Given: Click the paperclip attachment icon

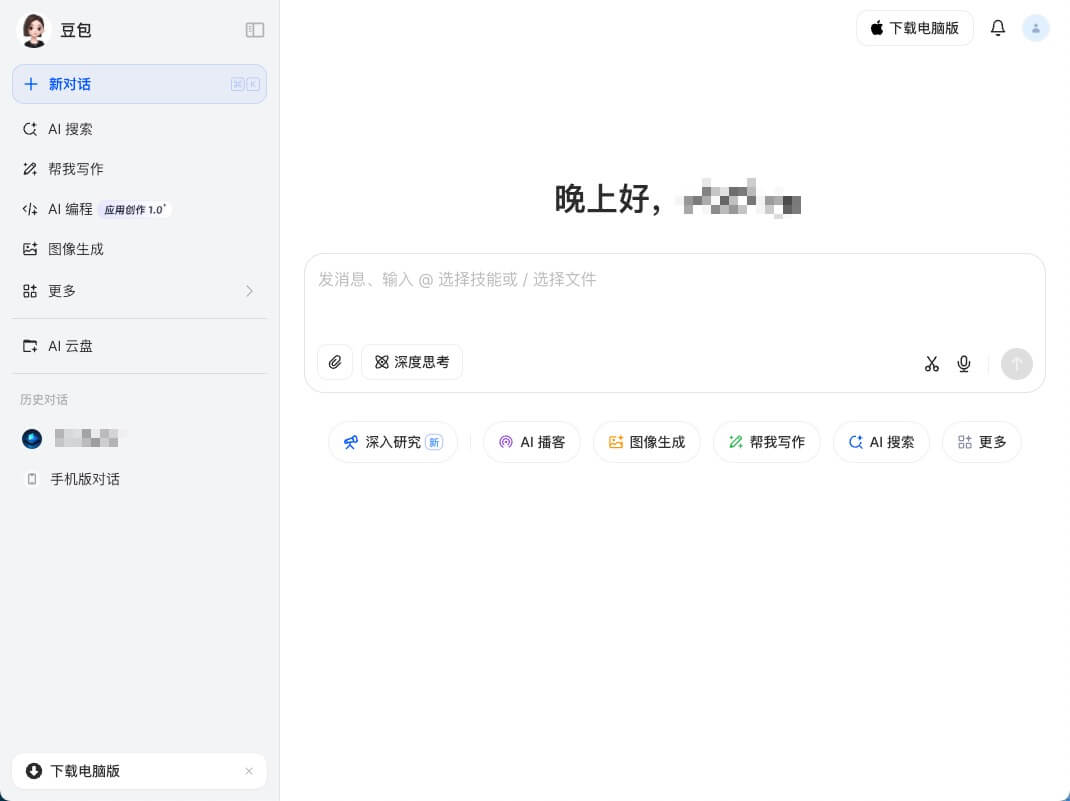Looking at the screenshot, I should pos(334,362).
